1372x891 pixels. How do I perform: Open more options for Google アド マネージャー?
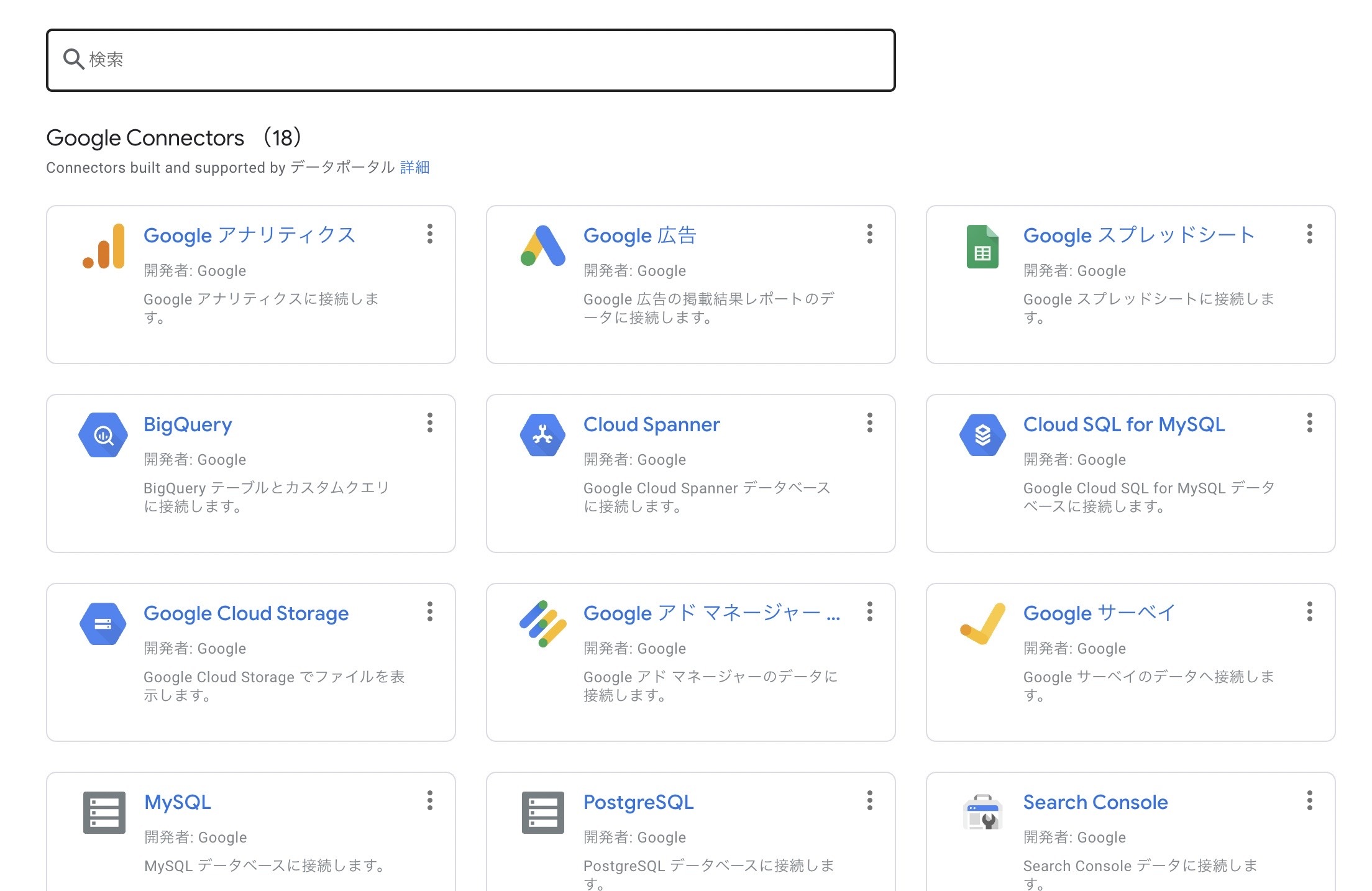point(869,612)
